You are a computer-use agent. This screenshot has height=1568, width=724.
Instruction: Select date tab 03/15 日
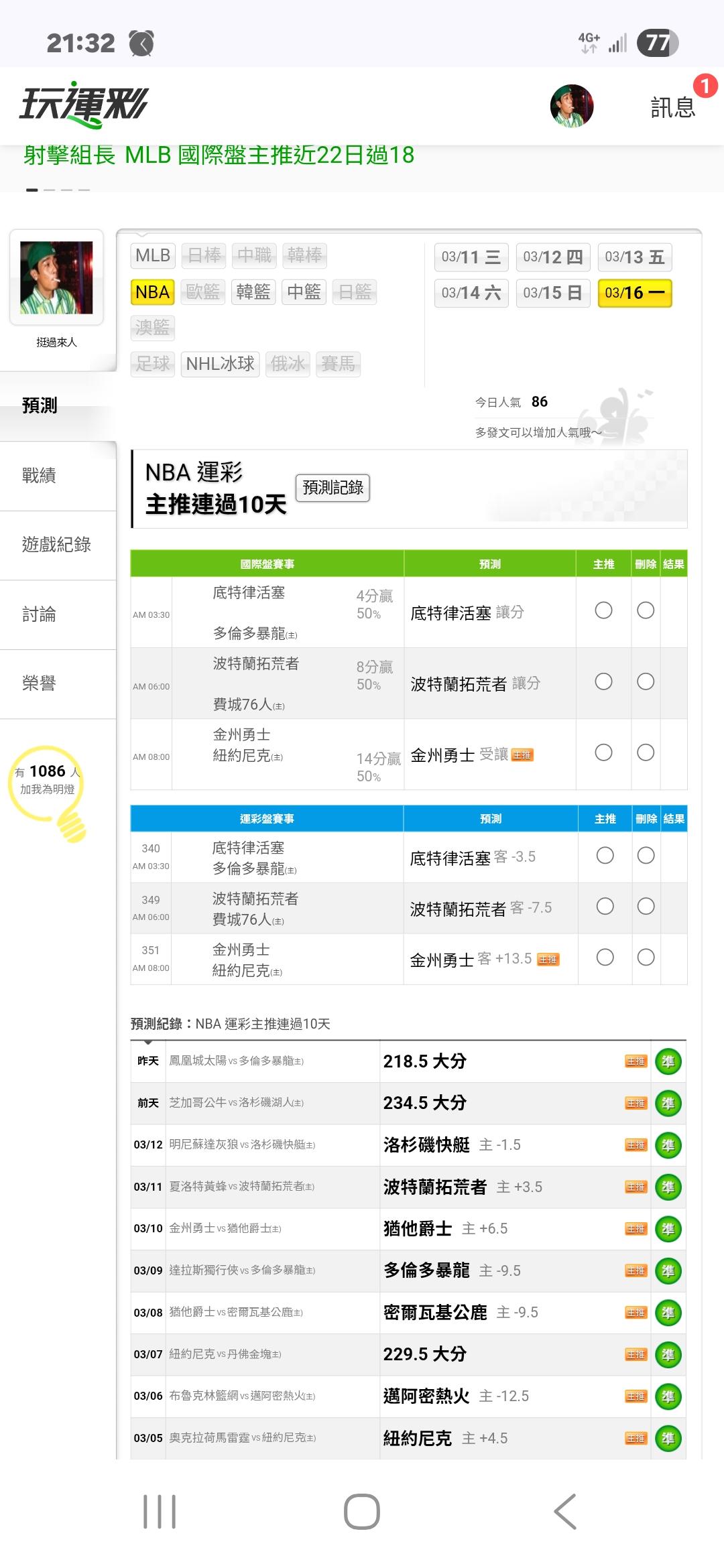point(553,293)
